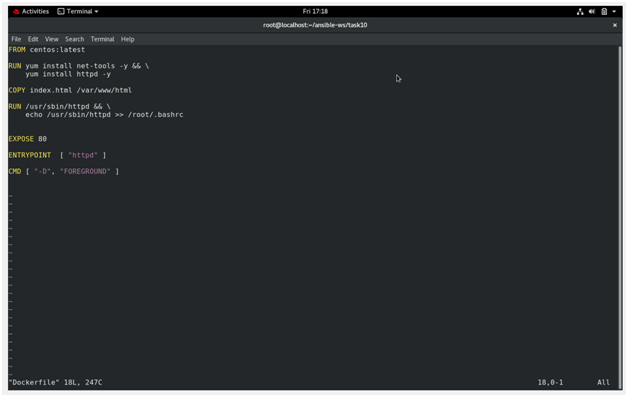The height and width of the screenshot is (397, 628).
Task: Open the Edit menu
Action: point(33,39)
